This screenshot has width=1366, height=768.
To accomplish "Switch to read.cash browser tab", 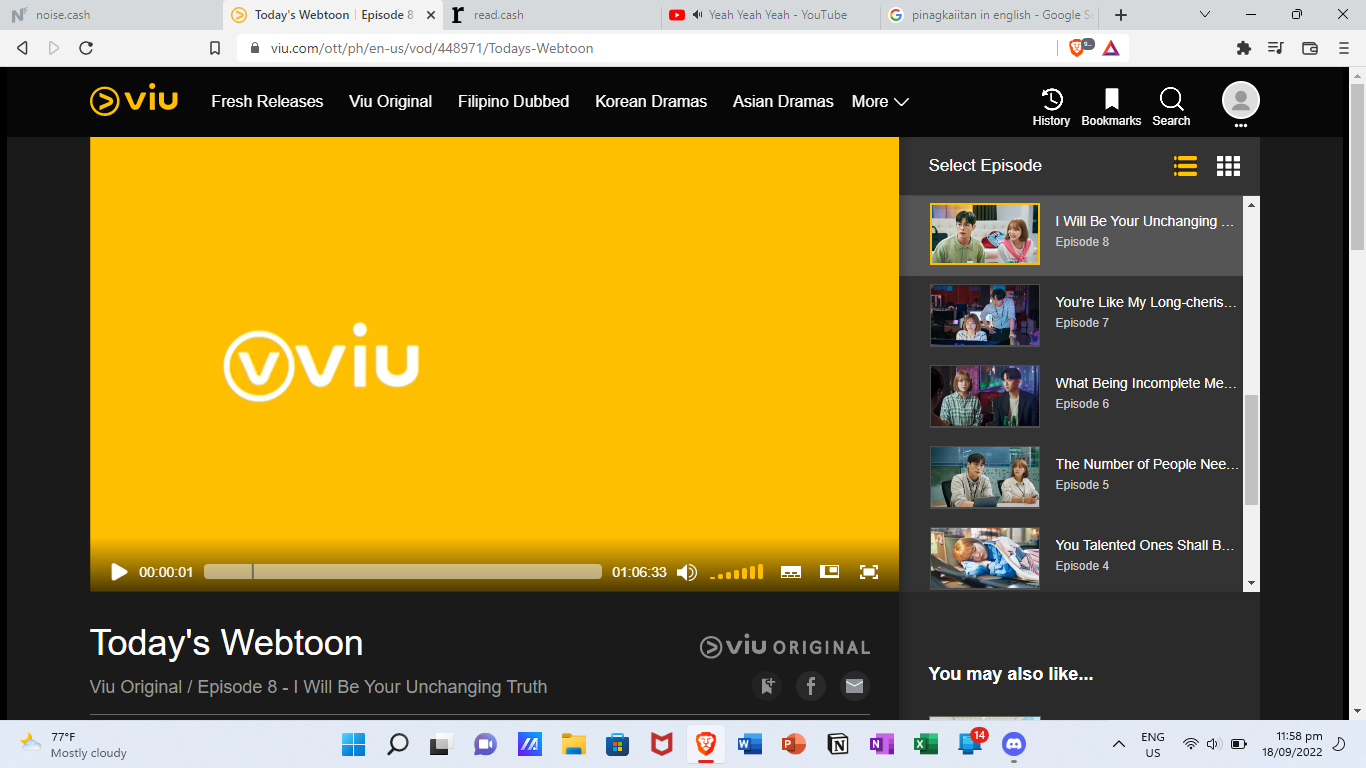I will [550, 15].
